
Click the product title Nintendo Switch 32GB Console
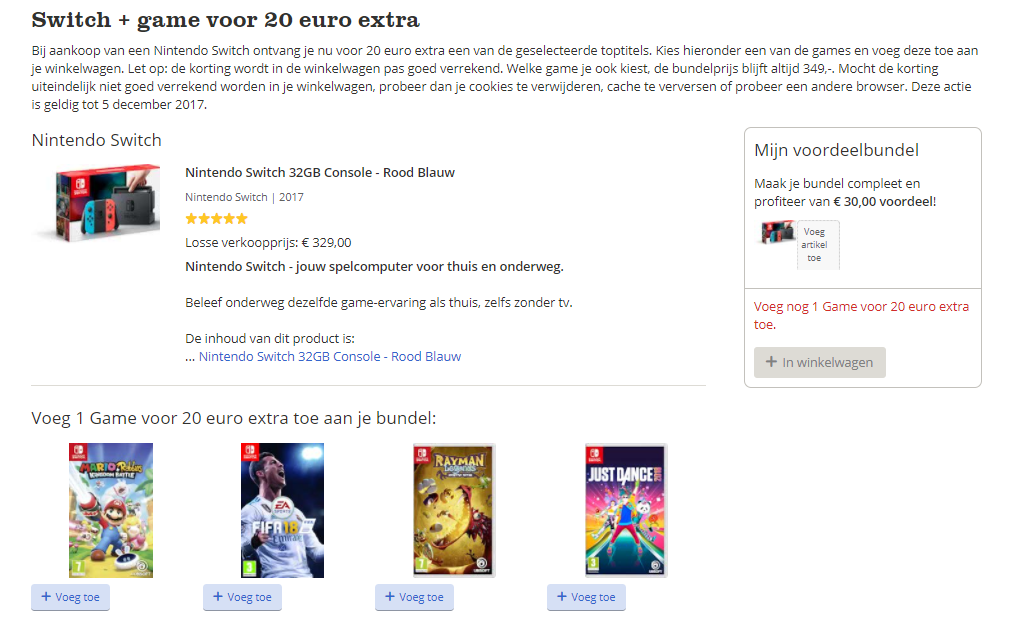pyautogui.click(x=320, y=172)
